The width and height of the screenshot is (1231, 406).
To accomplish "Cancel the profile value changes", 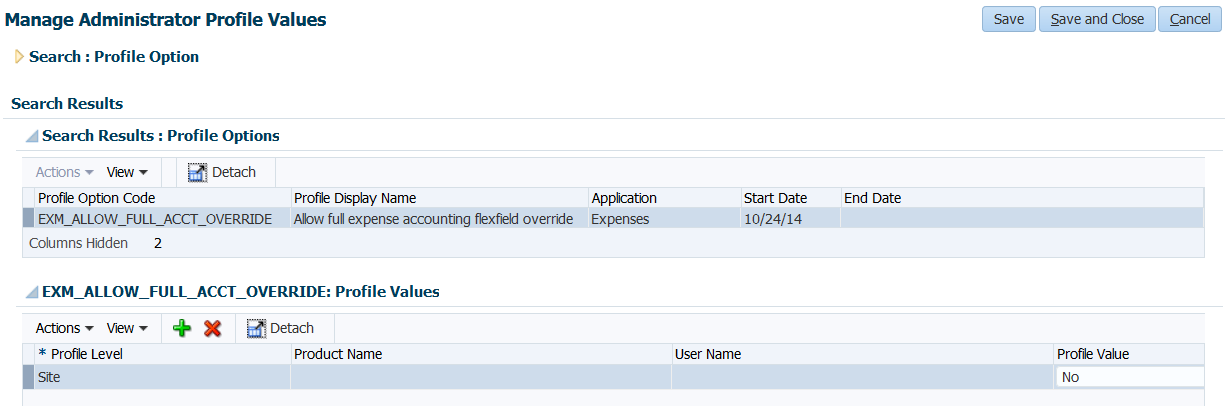I will coord(1190,19).
